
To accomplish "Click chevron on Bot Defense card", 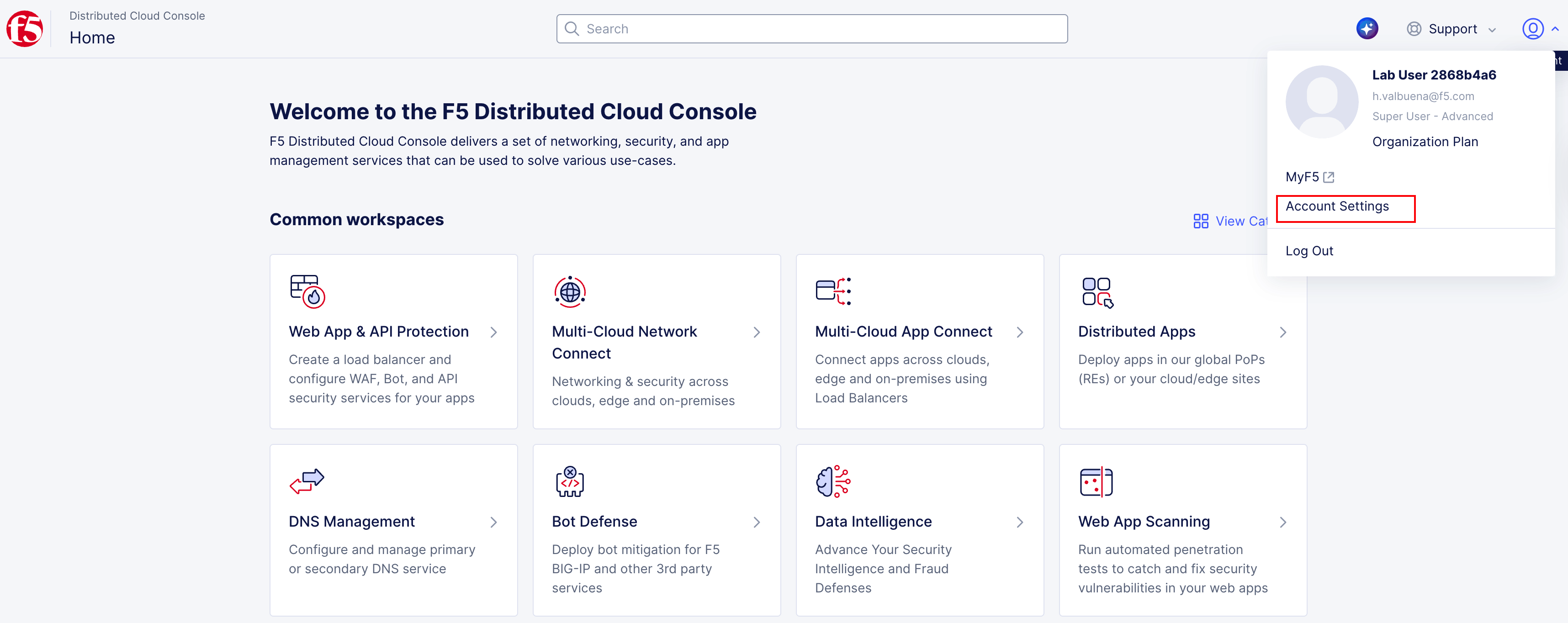I will click(x=757, y=522).
